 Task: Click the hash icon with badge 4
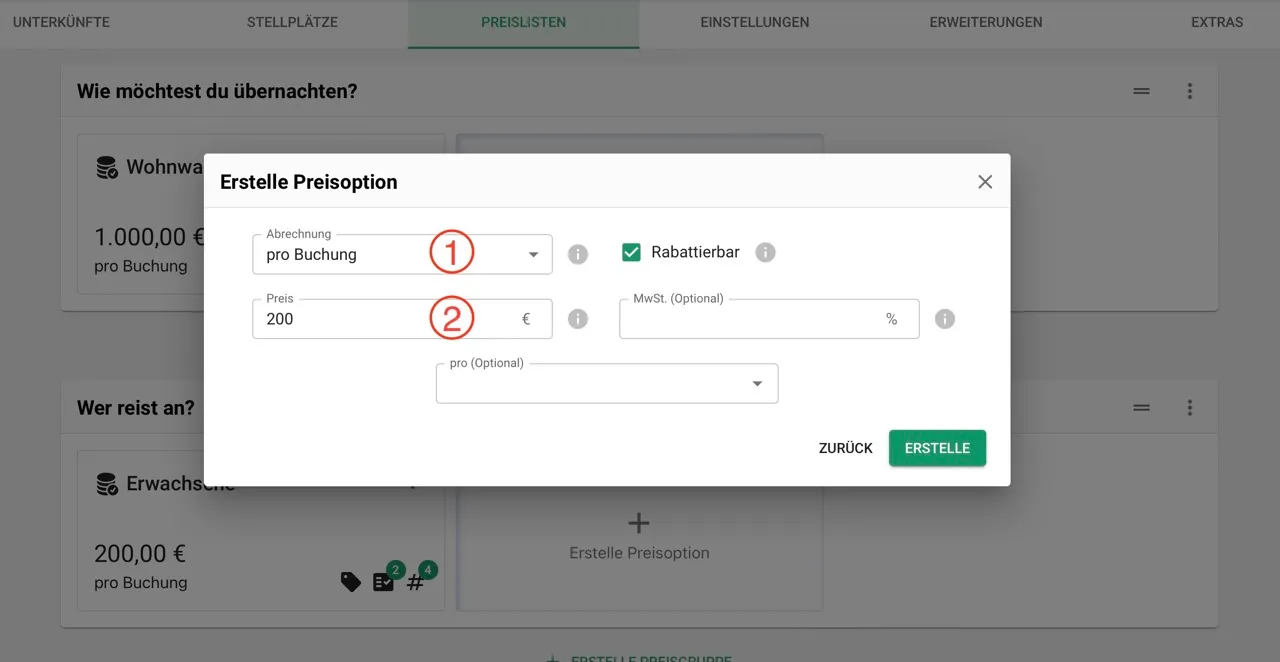(x=416, y=582)
